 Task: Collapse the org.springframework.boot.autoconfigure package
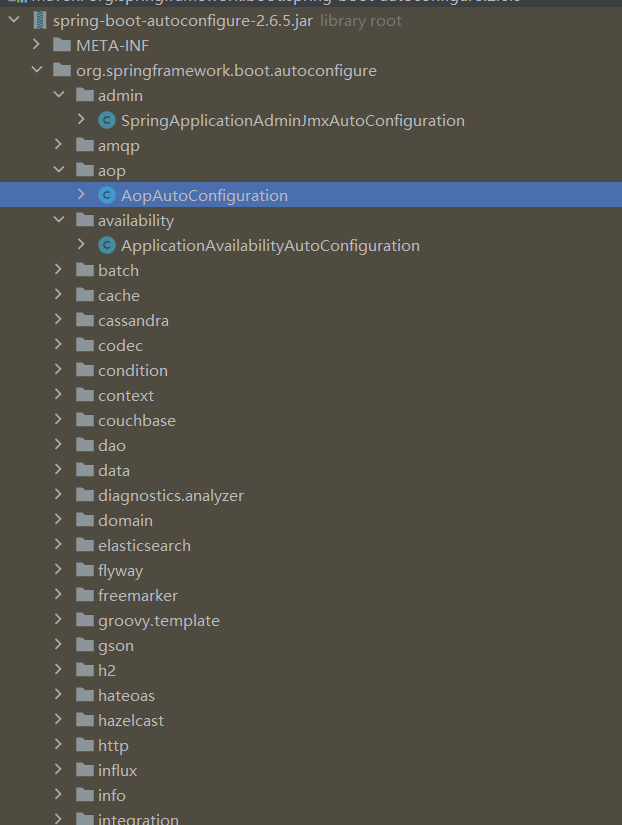click(x=37, y=71)
